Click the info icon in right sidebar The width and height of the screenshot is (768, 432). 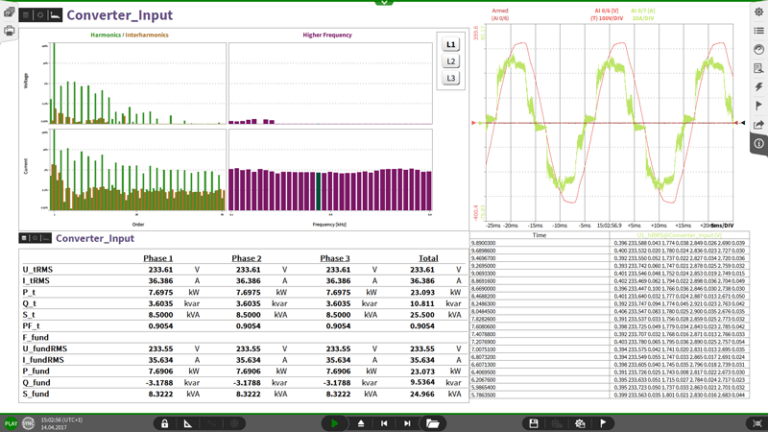pyautogui.click(x=758, y=144)
